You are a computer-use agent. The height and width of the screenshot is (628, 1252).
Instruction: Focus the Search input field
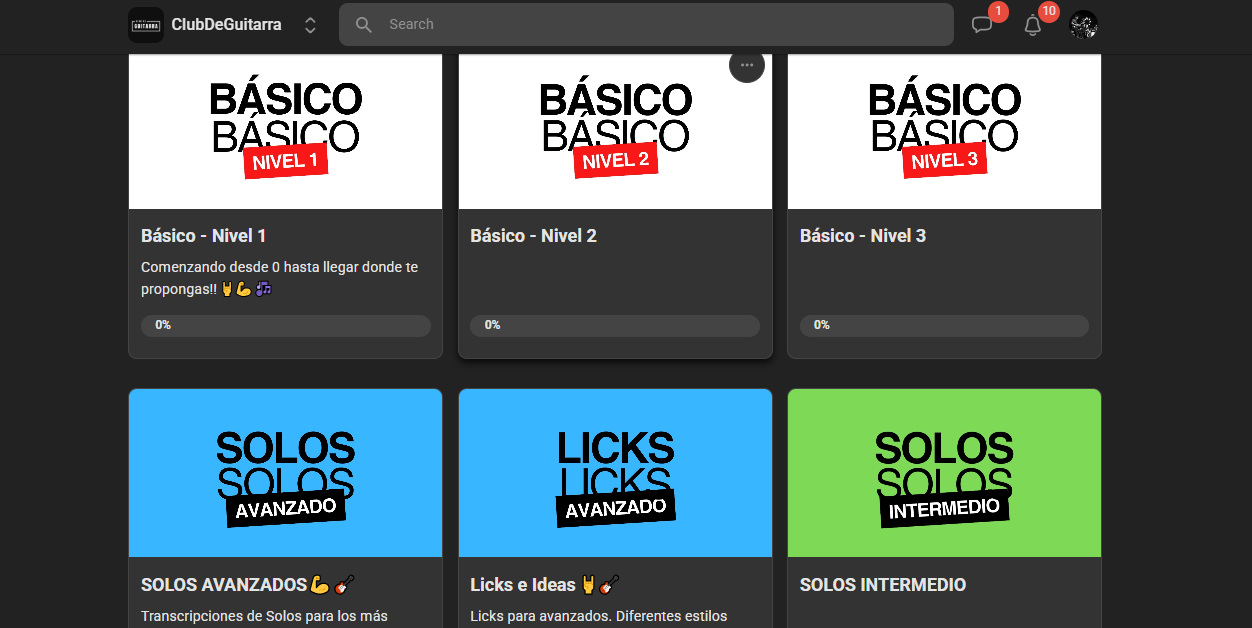[646, 25]
